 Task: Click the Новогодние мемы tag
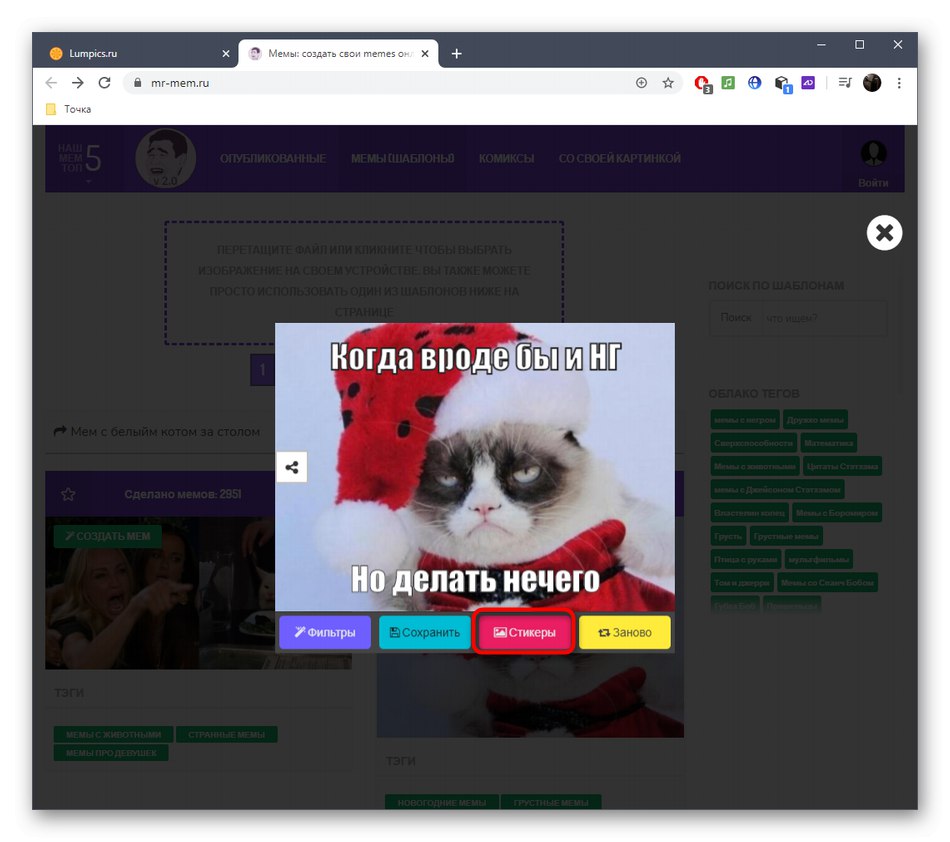tap(442, 802)
